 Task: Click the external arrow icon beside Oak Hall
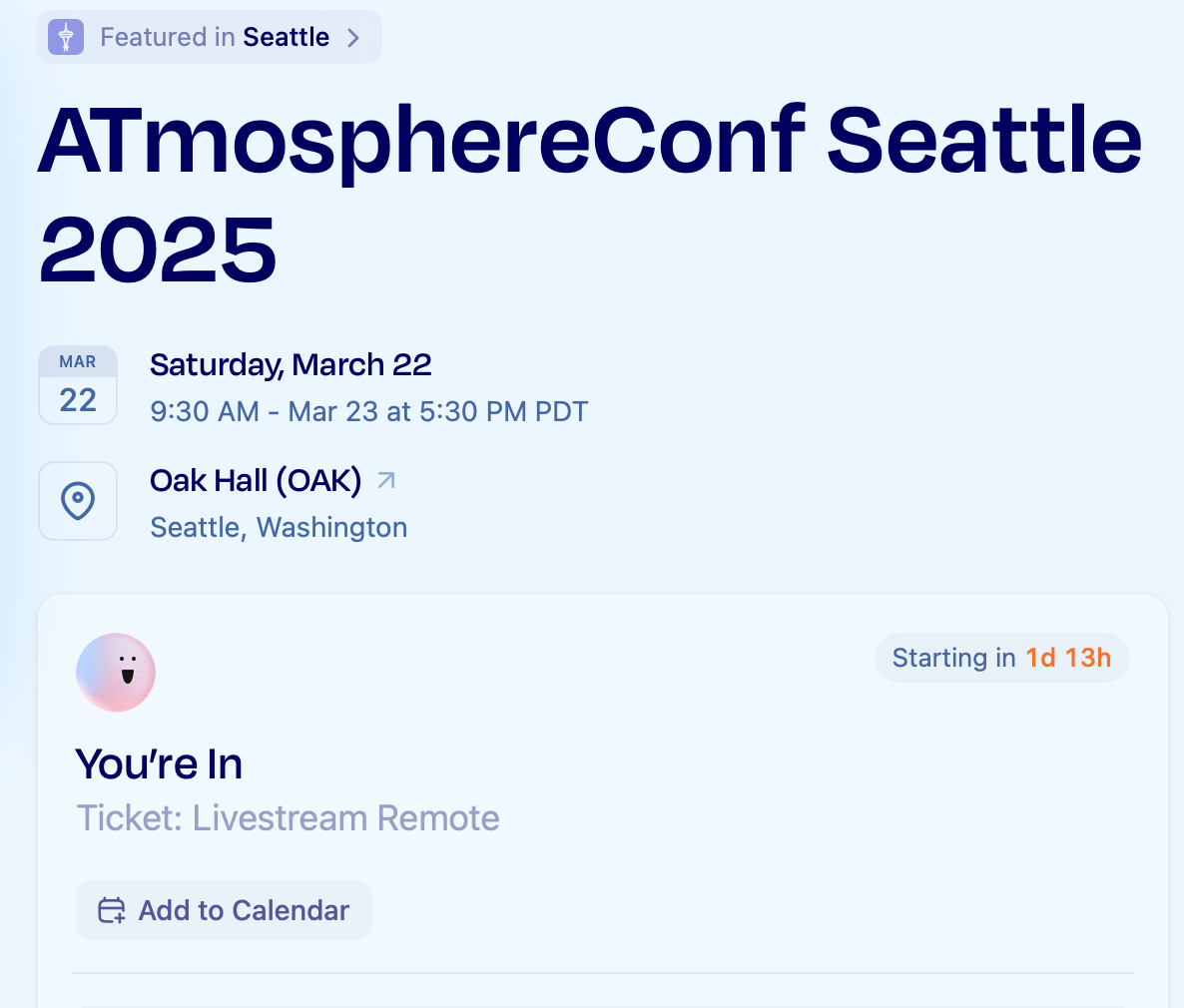tap(386, 481)
